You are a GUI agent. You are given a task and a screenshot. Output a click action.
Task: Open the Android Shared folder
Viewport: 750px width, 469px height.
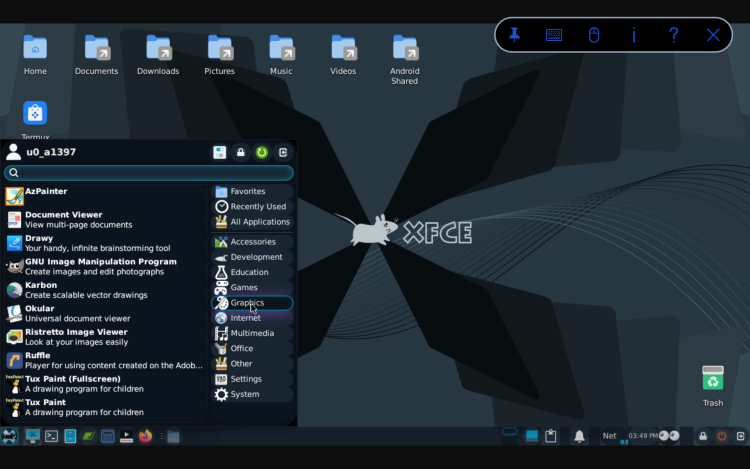405,60
